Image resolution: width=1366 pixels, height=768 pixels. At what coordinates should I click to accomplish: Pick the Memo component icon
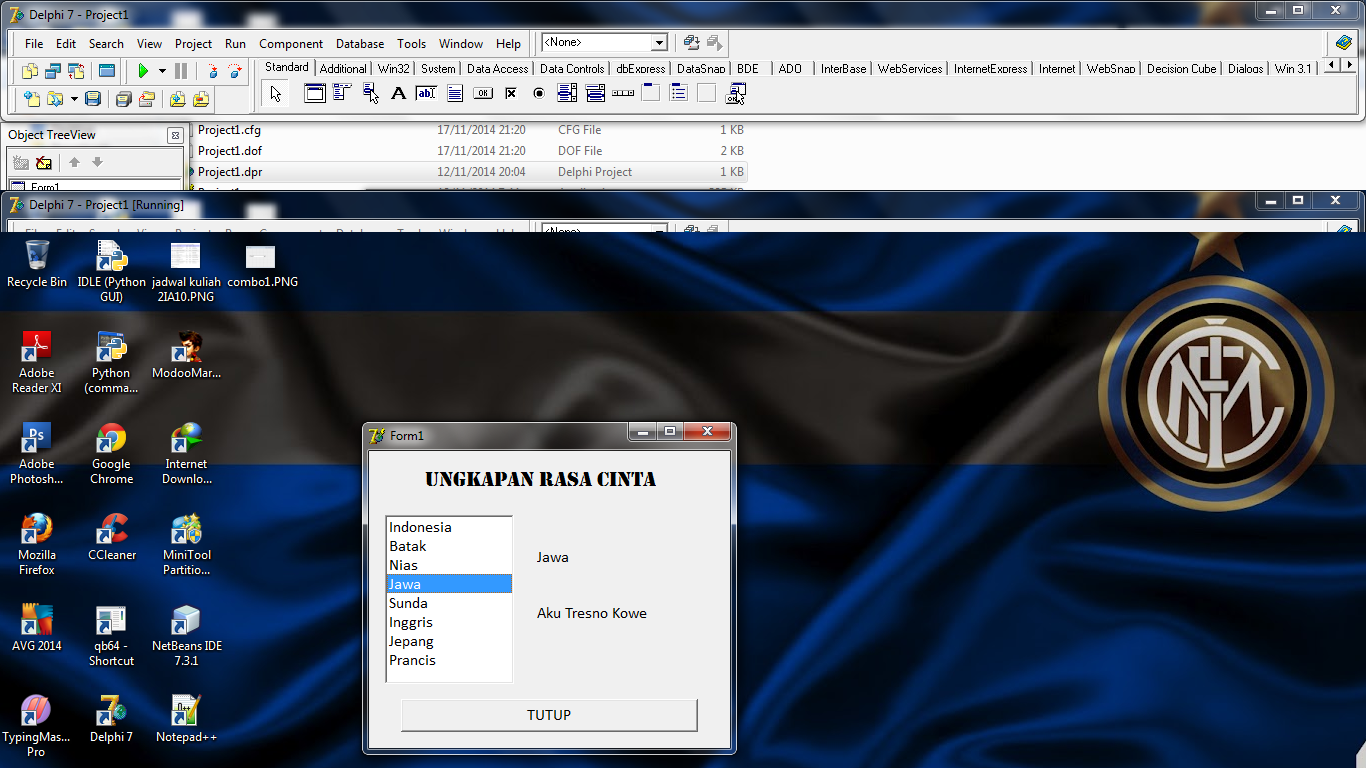pos(455,93)
